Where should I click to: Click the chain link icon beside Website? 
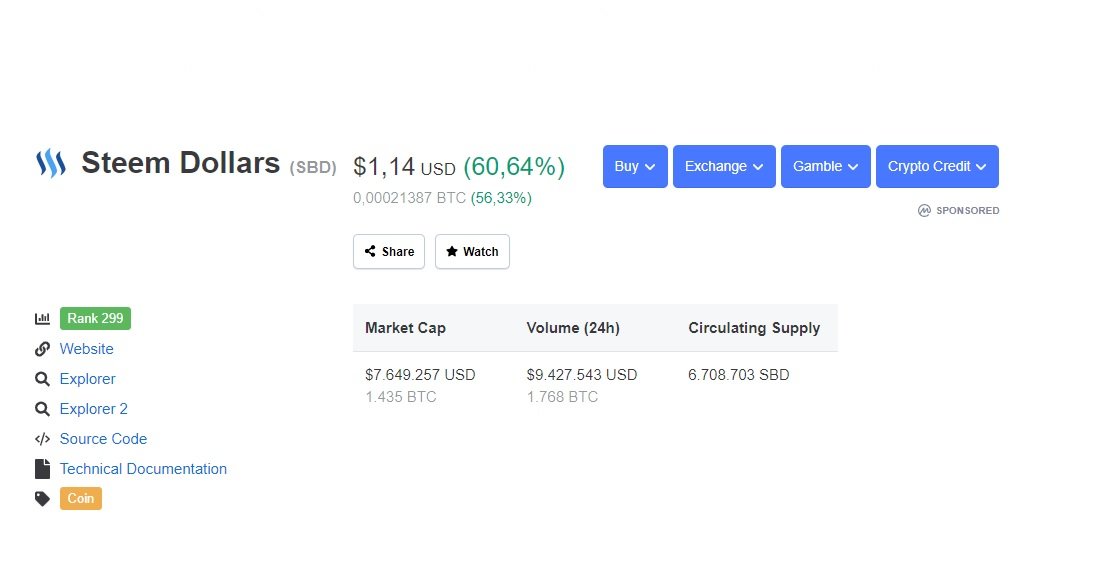click(x=42, y=349)
